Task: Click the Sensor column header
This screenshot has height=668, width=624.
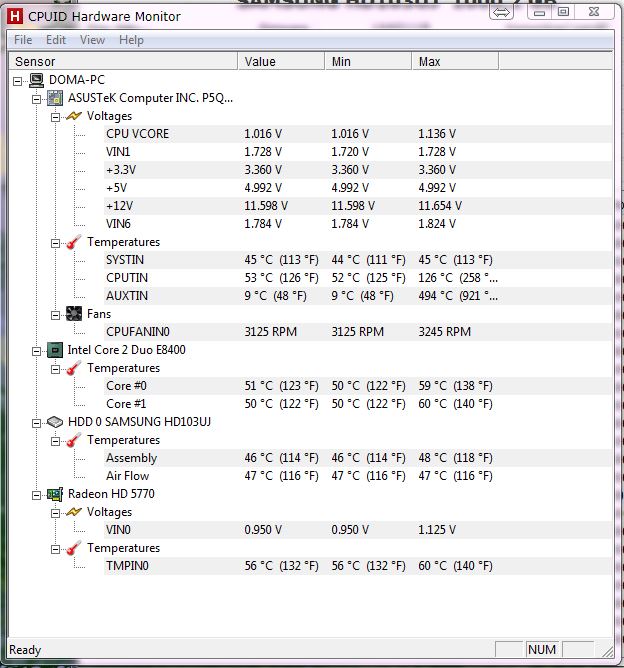Action: coord(123,61)
